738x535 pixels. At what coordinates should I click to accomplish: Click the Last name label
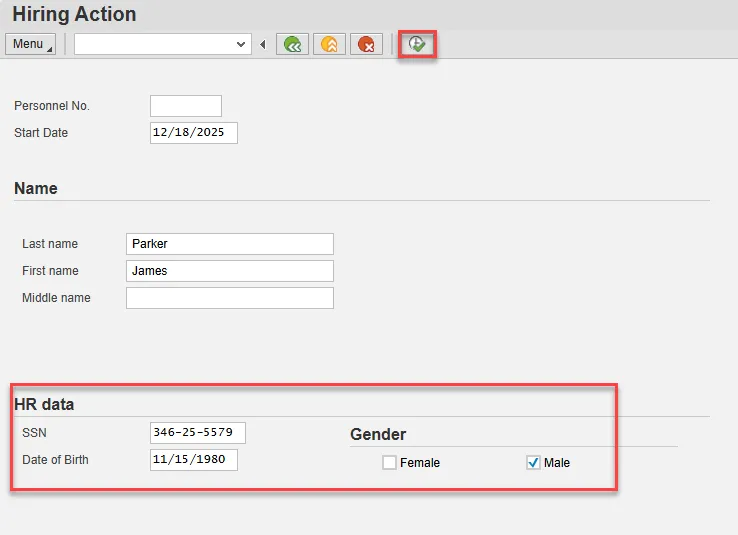click(50, 244)
